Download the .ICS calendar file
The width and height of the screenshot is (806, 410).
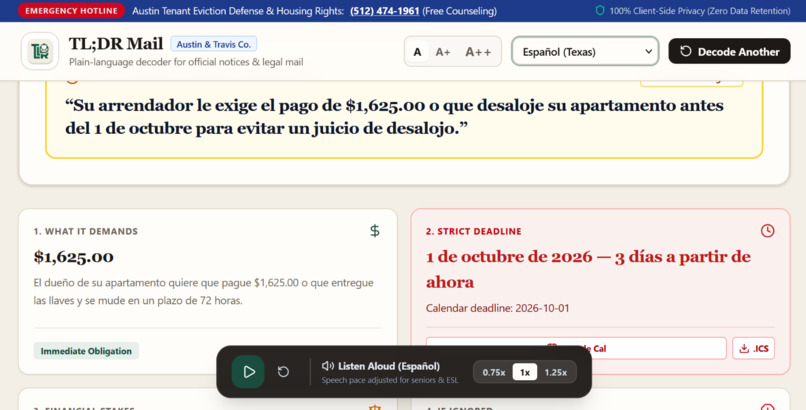tap(754, 348)
